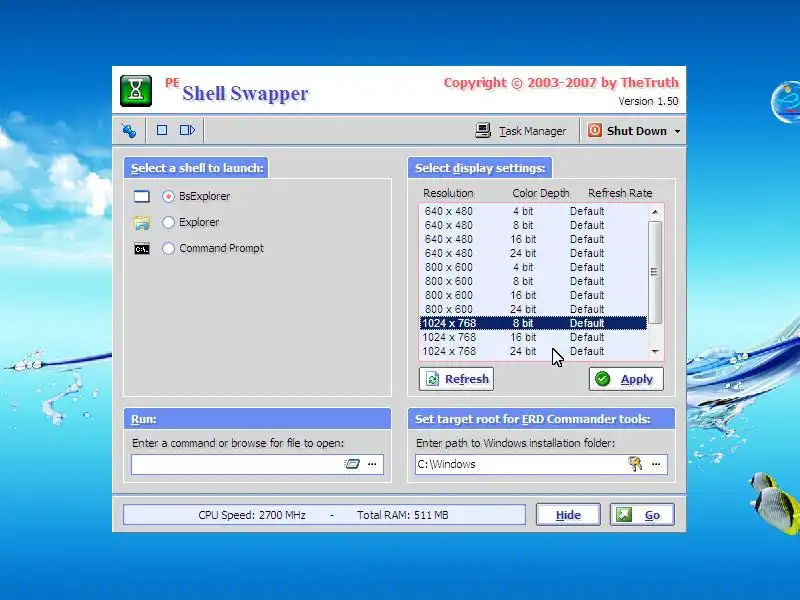Select the BsExplorer shell radio button
This screenshot has height=600, width=800.
pos(168,196)
